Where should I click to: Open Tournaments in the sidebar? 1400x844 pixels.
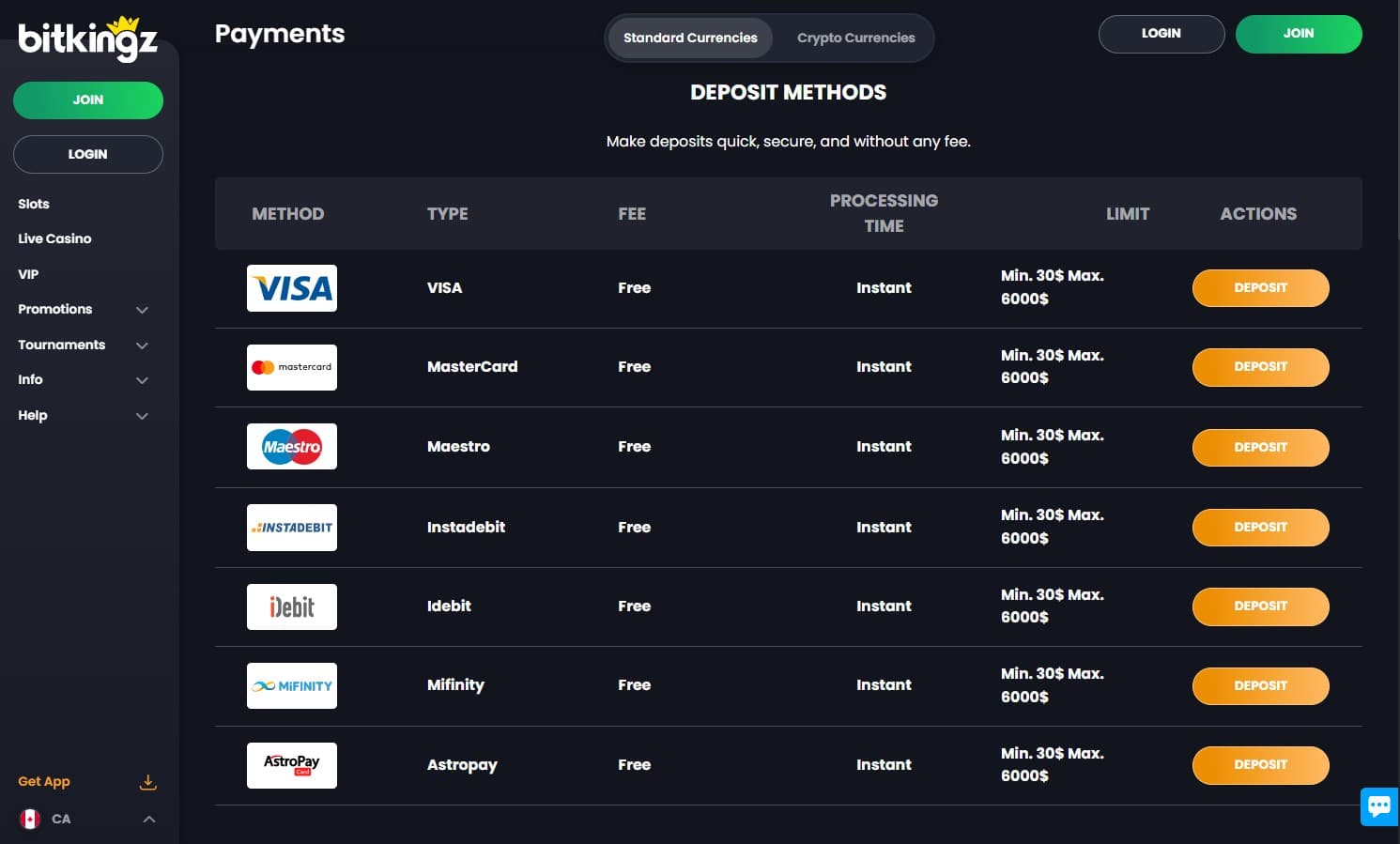click(61, 345)
